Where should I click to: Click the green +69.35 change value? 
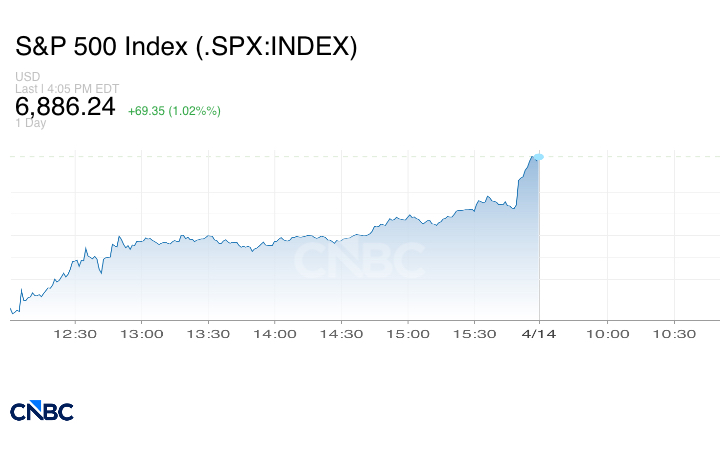(x=174, y=110)
